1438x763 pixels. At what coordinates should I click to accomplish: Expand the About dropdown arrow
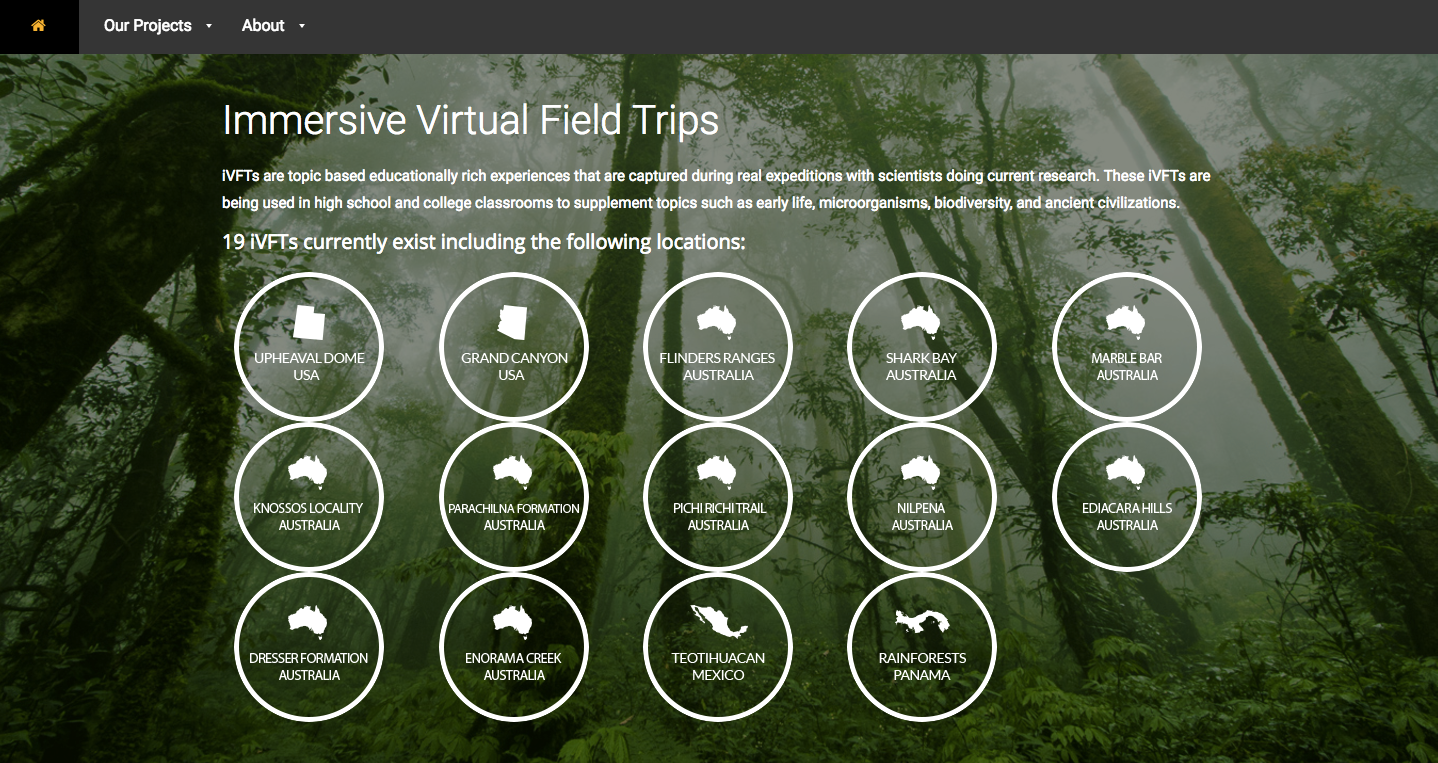pyautogui.click(x=302, y=26)
